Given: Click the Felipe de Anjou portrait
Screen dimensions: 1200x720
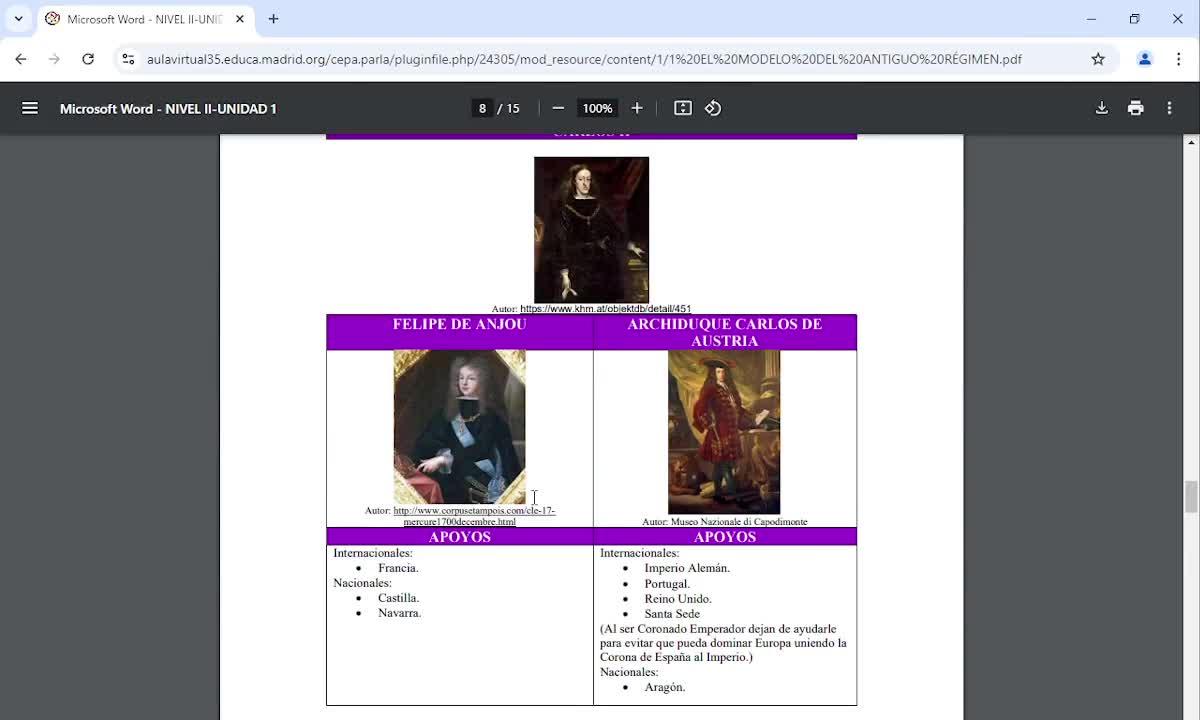Looking at the screenshot, I should [x=459, y=427].
